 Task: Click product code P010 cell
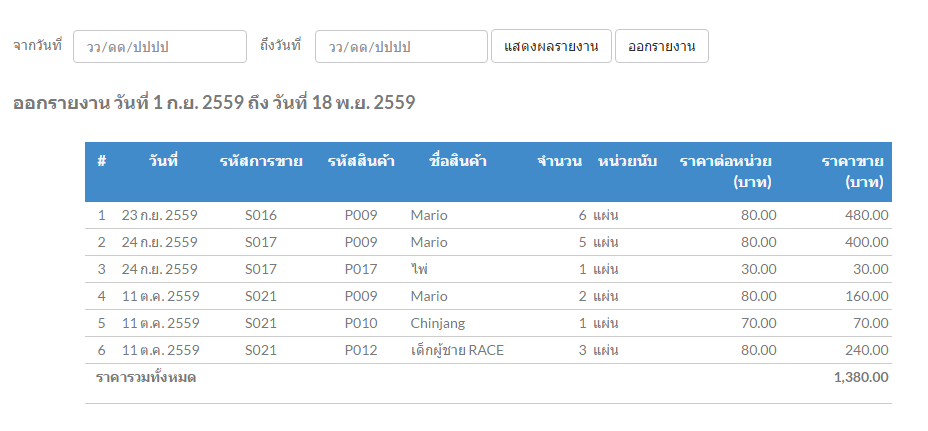click(x=361, y=323)
